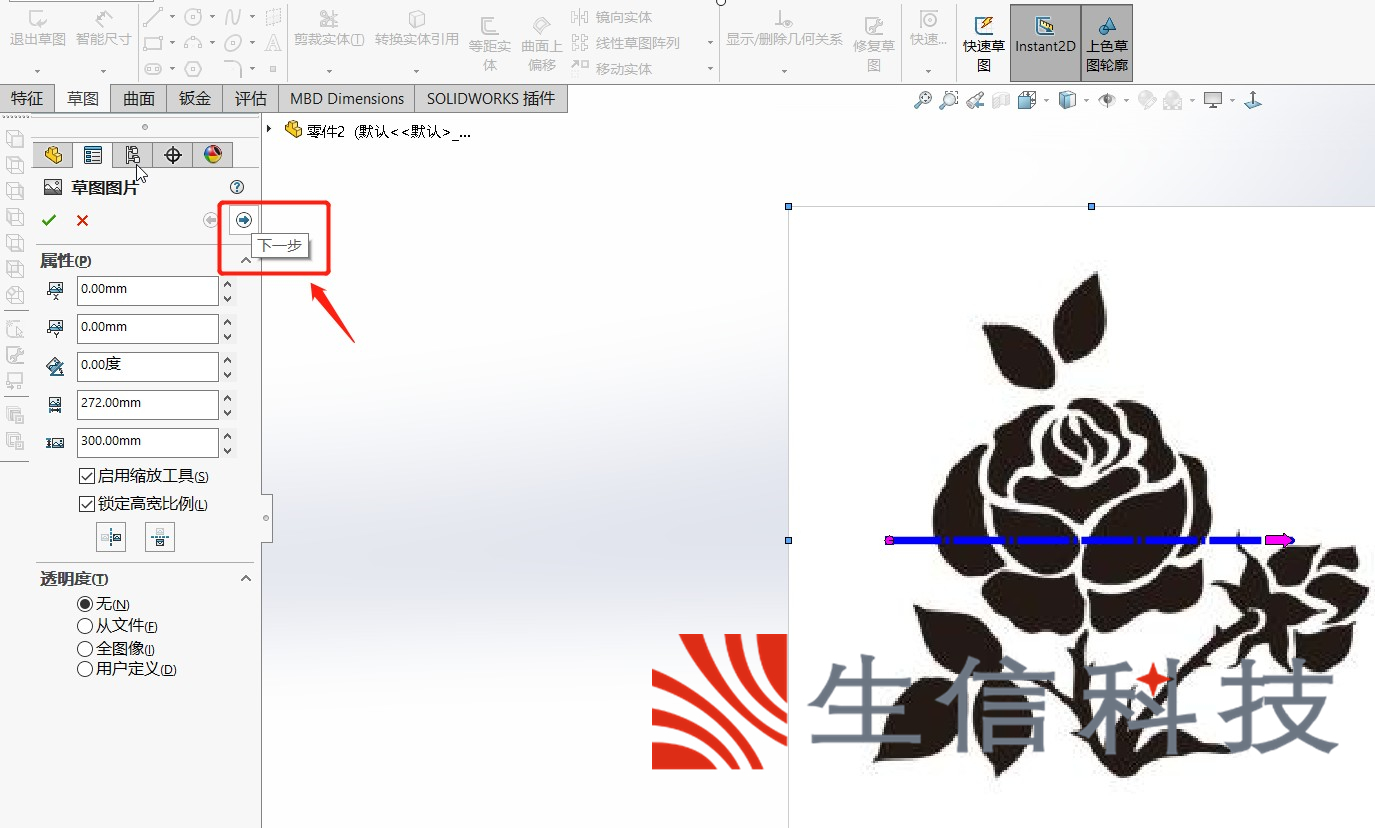Click the width 272.00mm field

pyautogui.click(x=147, y=405)
